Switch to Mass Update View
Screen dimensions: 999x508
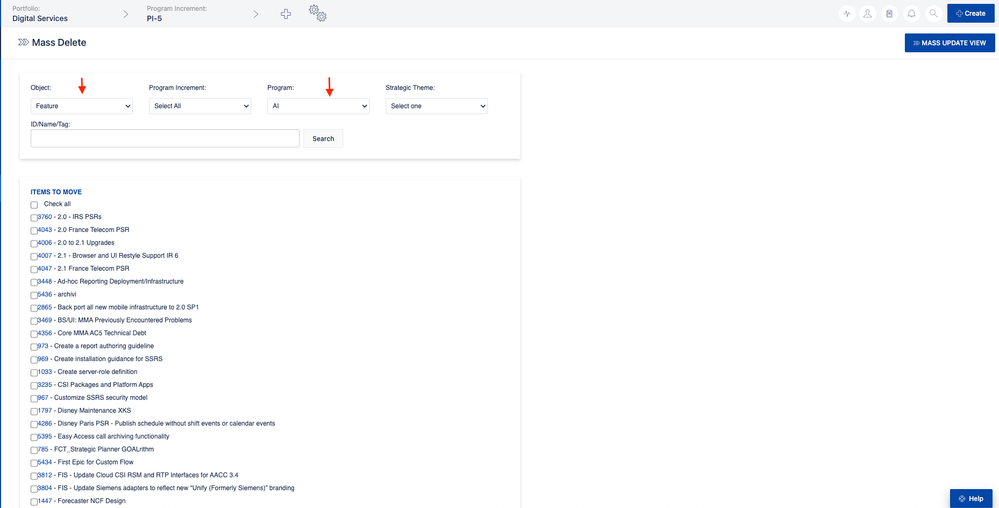949,43
